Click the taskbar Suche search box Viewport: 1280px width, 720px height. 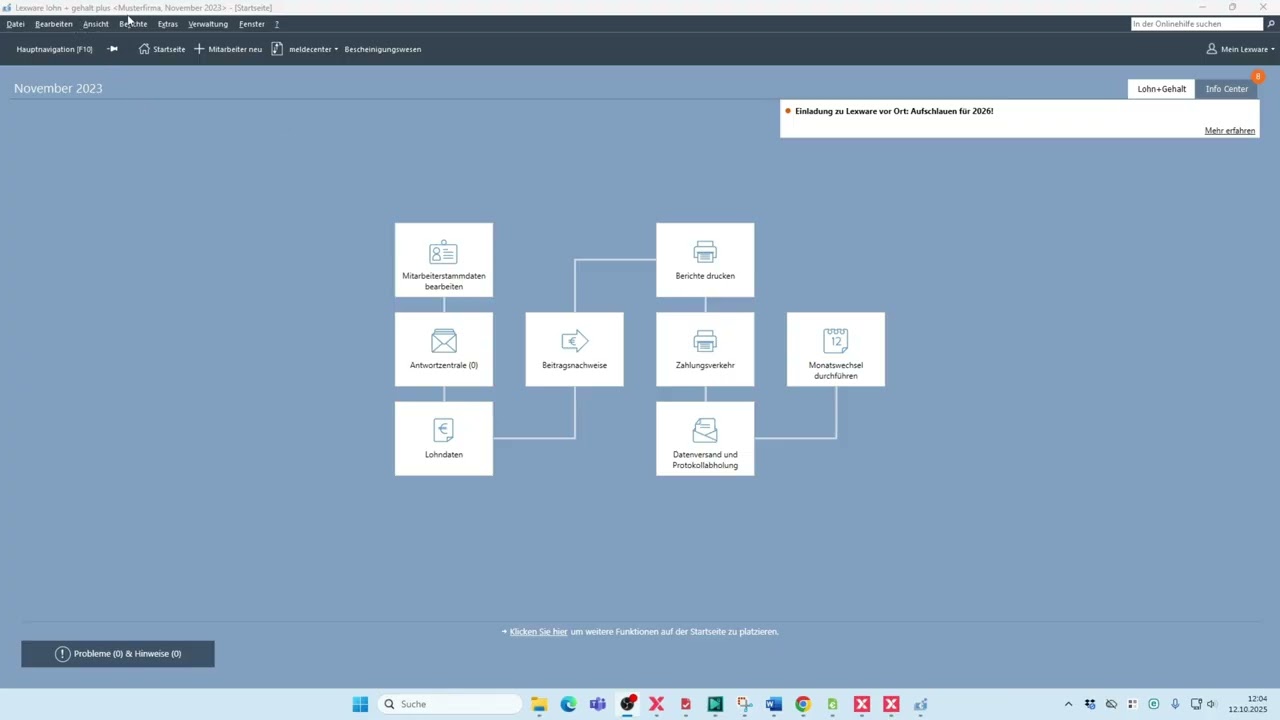[x=451, y=704]
